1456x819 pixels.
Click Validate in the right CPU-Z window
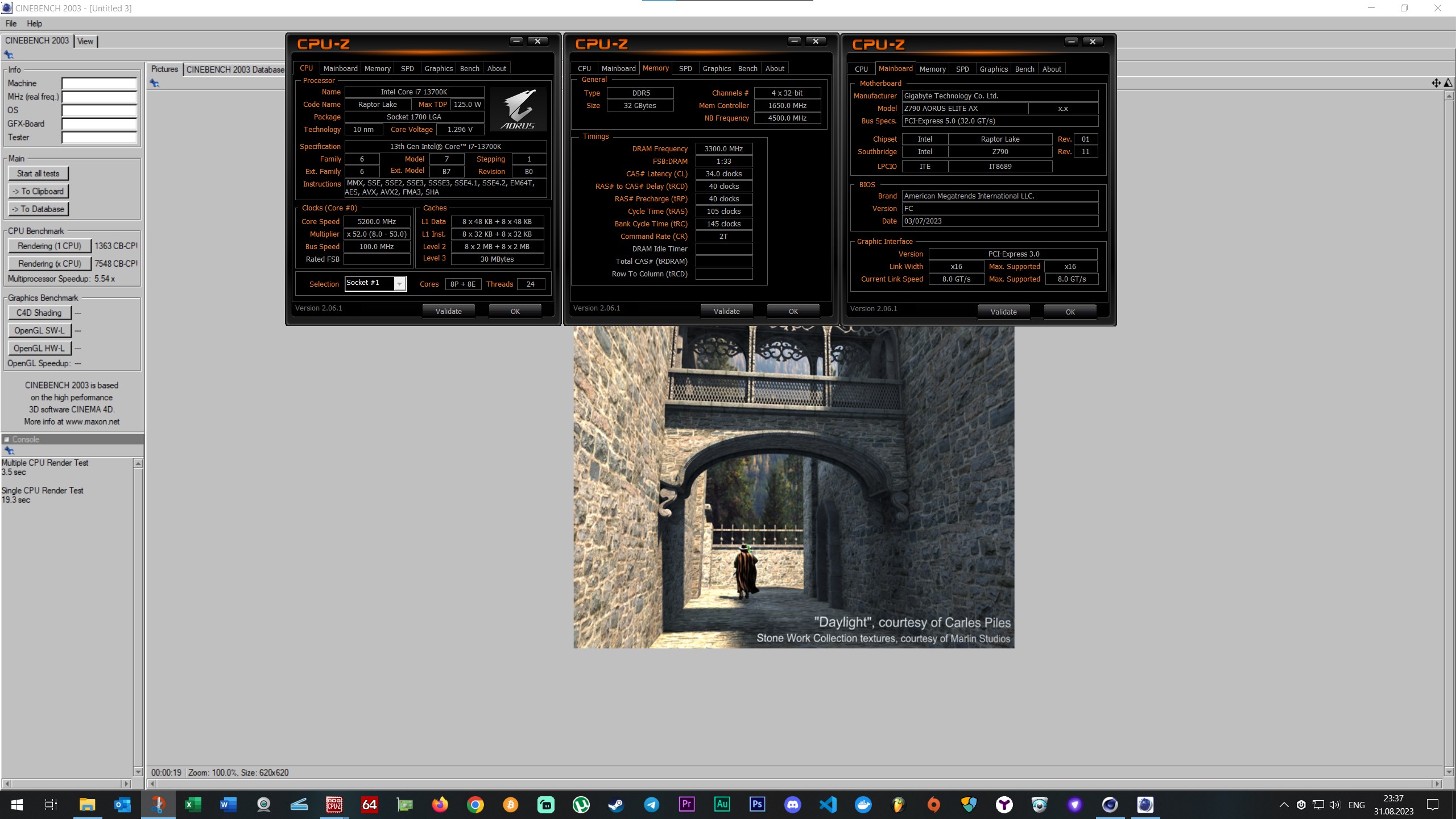(x=1004, y=312)
